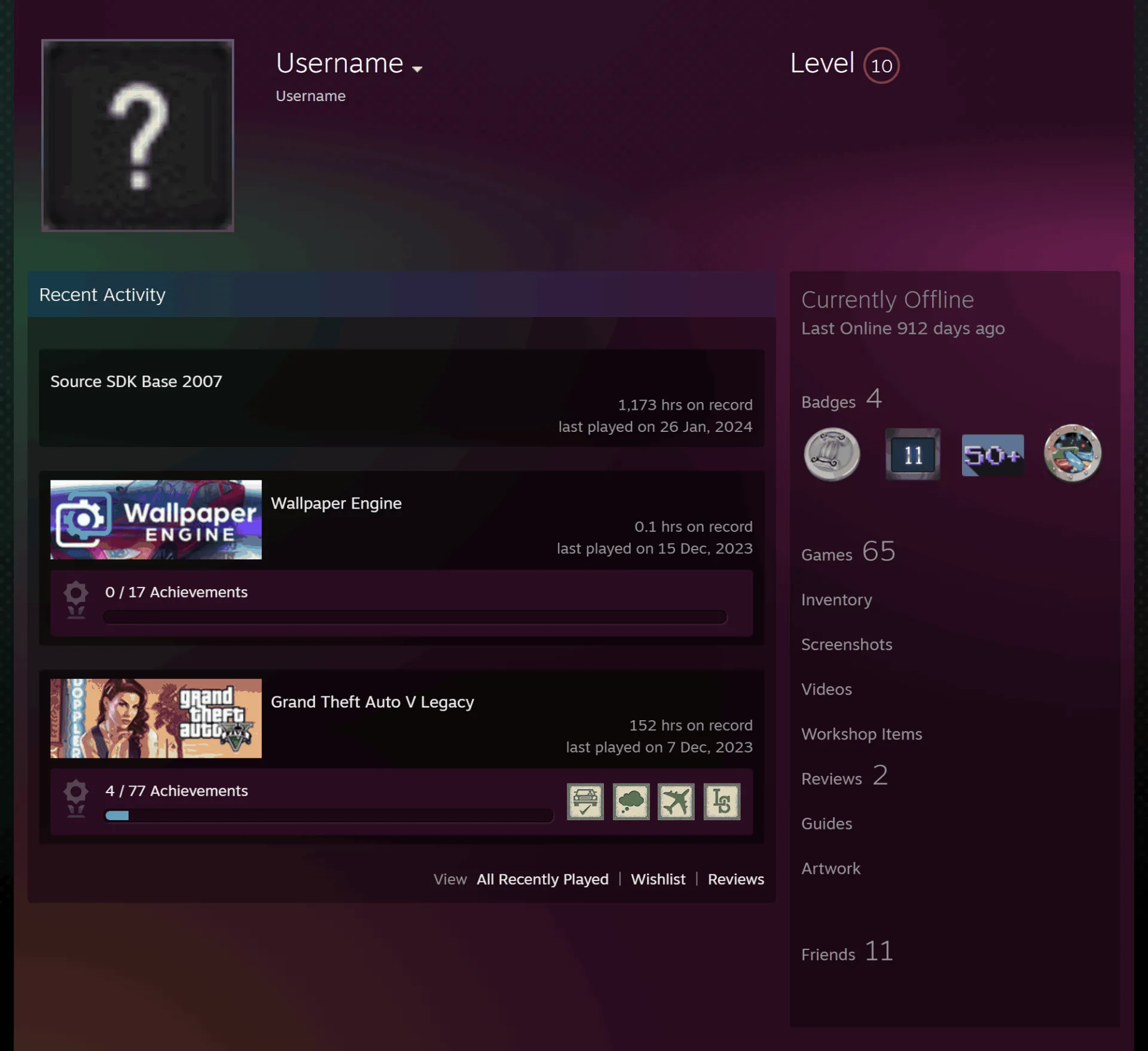Expand the Username dropdown arrow

(x=417, y=69)
